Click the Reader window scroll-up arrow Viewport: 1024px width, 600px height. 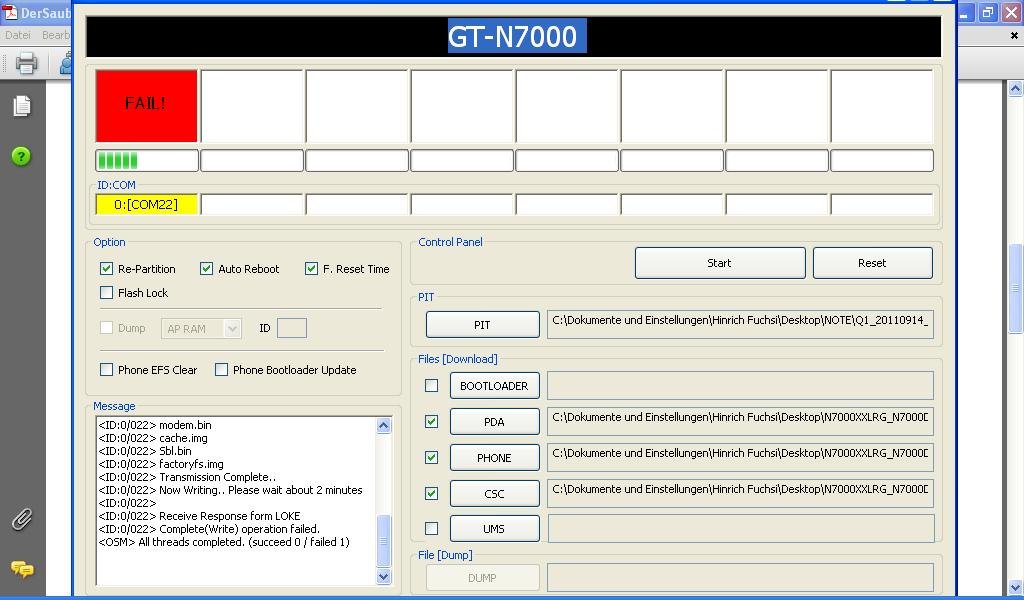tap(1015, 89)
